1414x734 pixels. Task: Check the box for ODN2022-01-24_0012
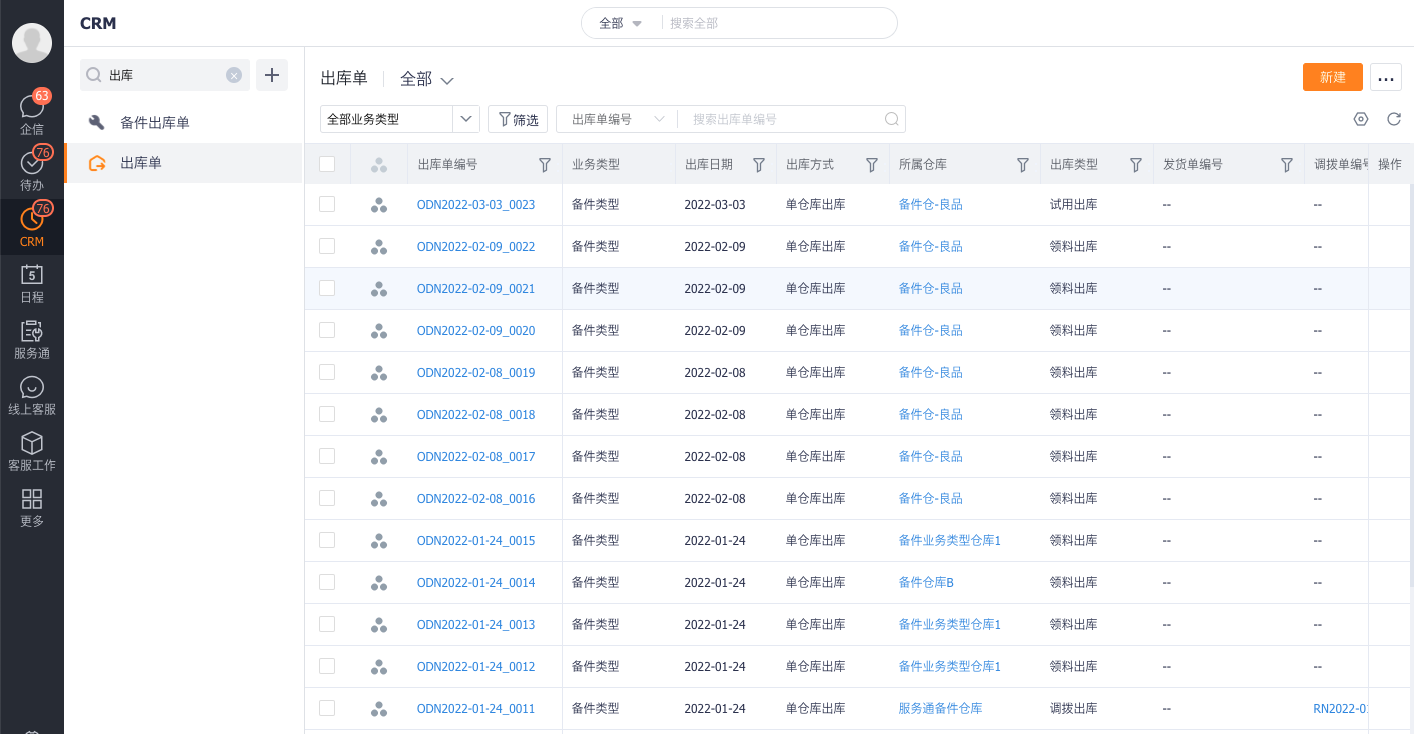pyautogui.click(x=327, y=666)
